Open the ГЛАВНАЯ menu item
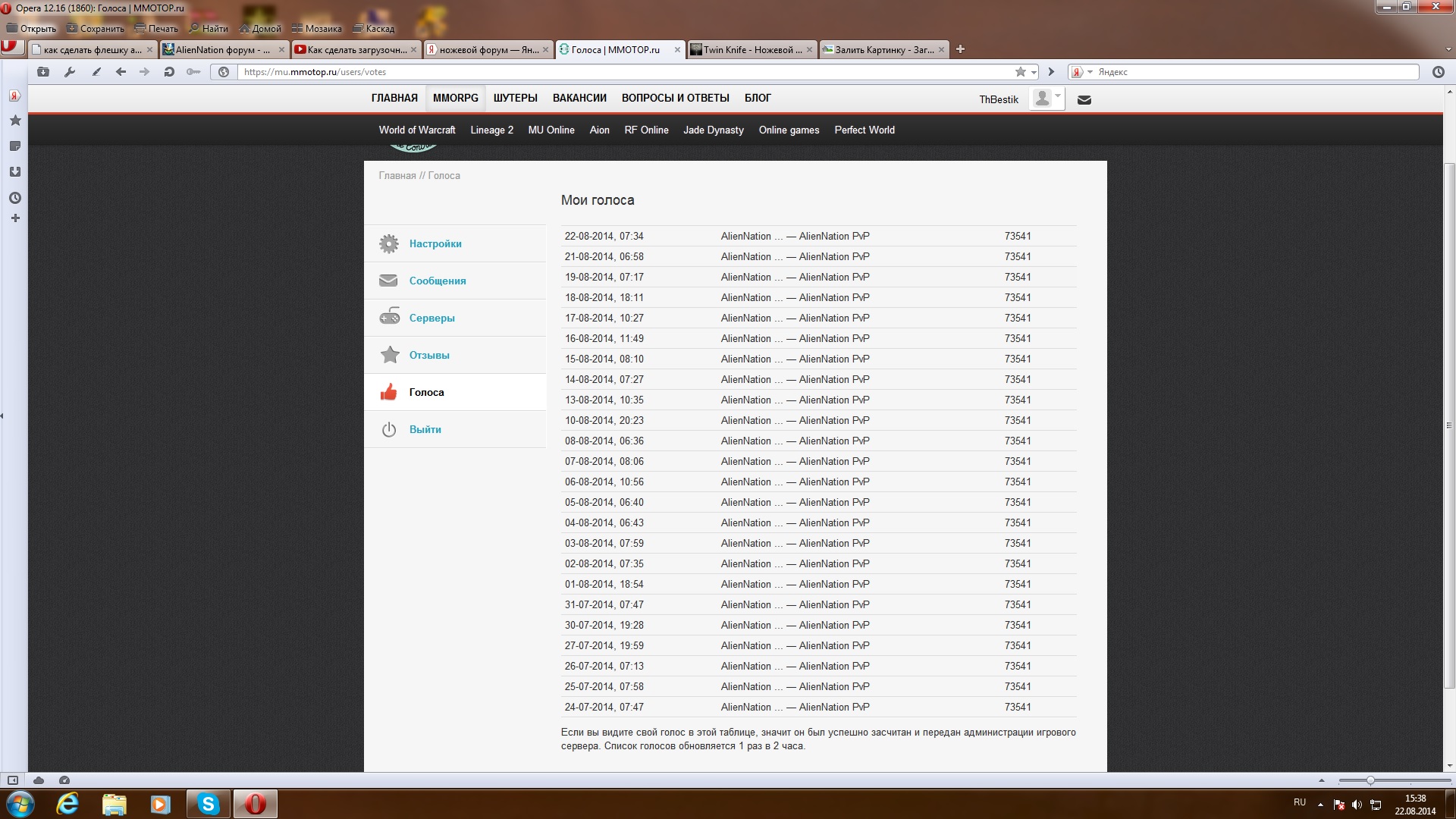This screenshot has height=819, width=1456. (x=394, y=98)
